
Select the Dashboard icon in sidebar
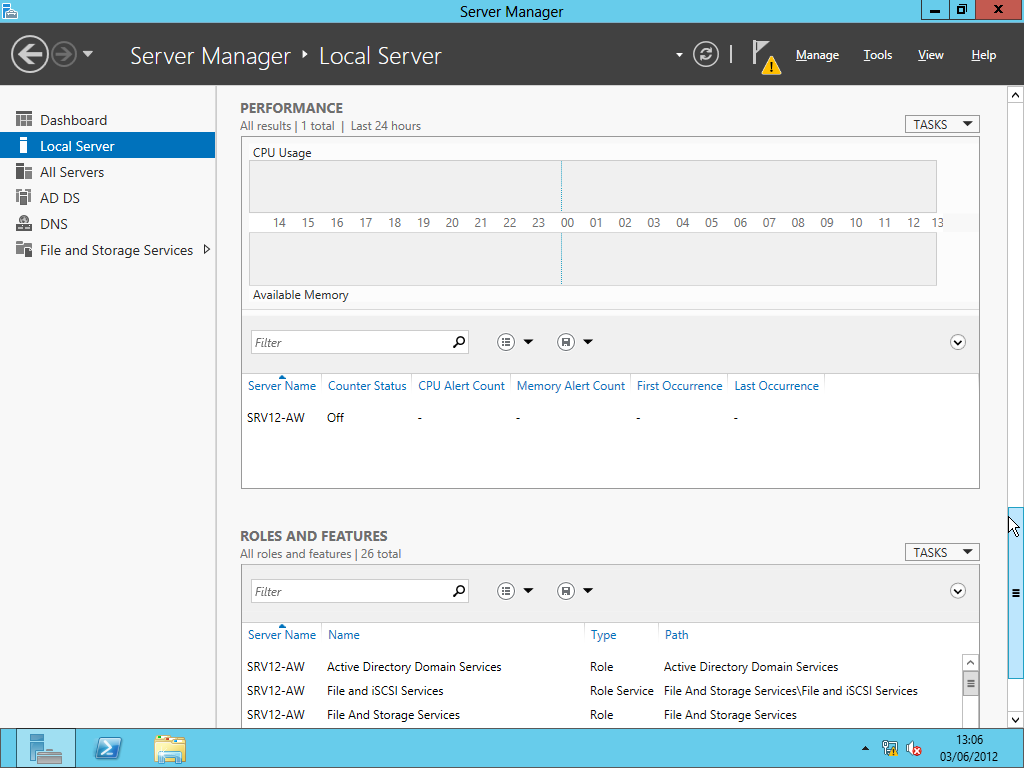[24, 120]
